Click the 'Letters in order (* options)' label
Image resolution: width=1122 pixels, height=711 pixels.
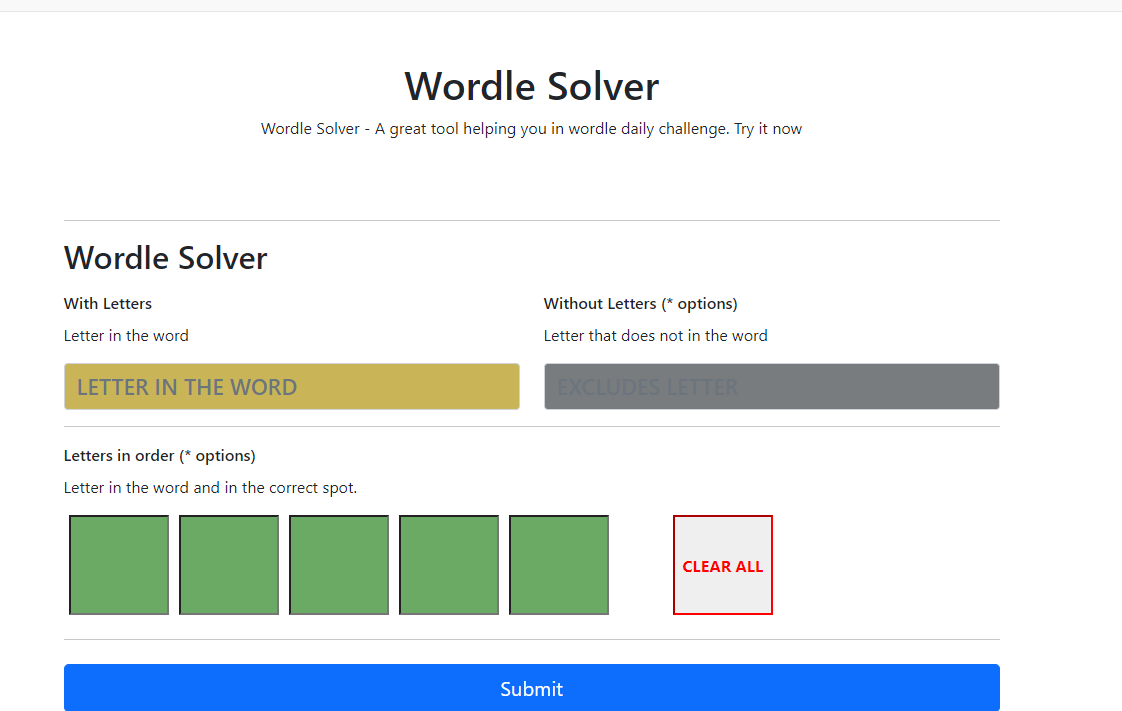[x=160, y=456]
